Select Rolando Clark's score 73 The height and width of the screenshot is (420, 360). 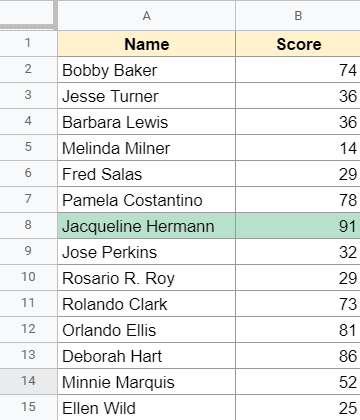[298, 304]
